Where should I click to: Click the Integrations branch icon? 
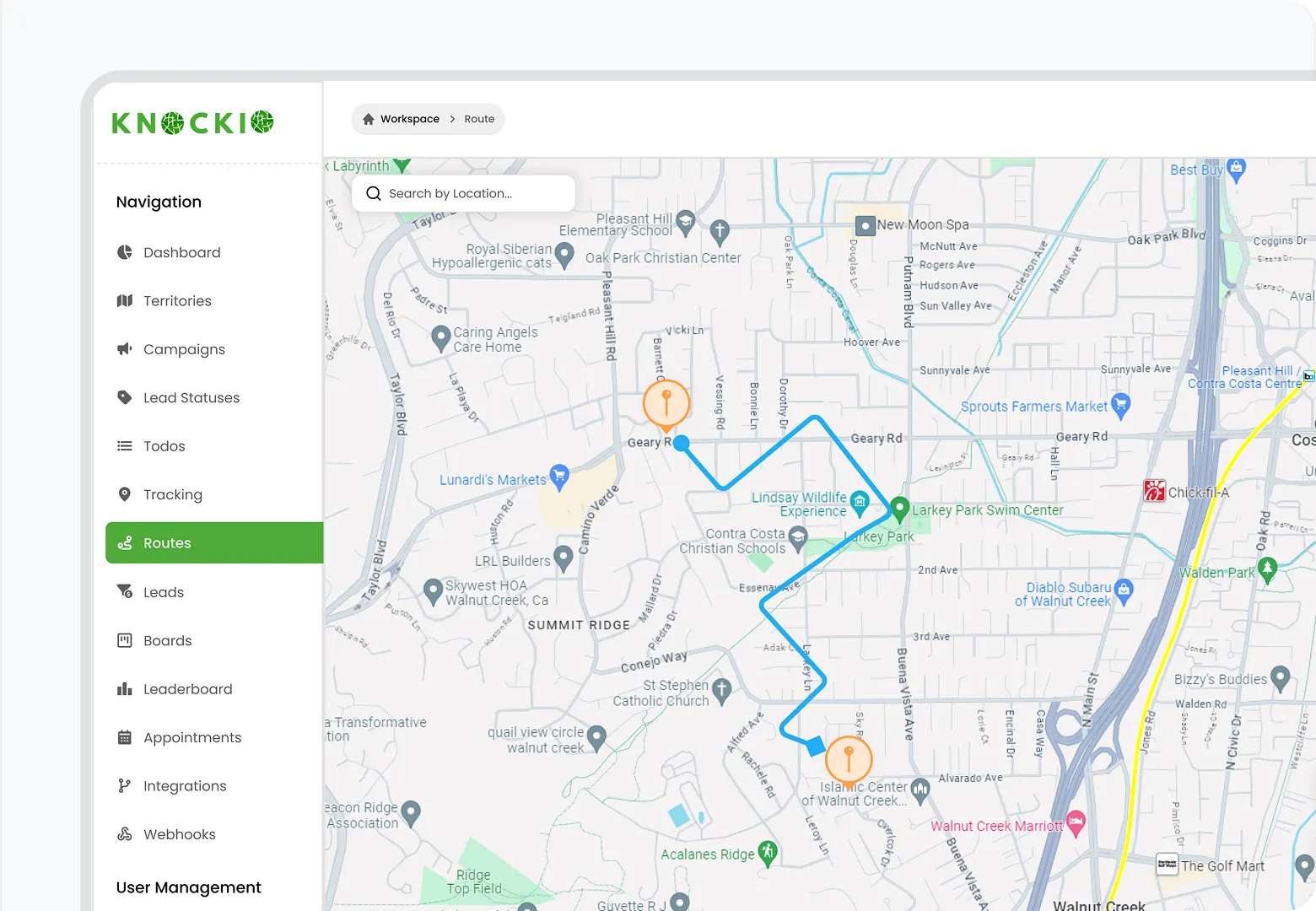click(125, 786)
